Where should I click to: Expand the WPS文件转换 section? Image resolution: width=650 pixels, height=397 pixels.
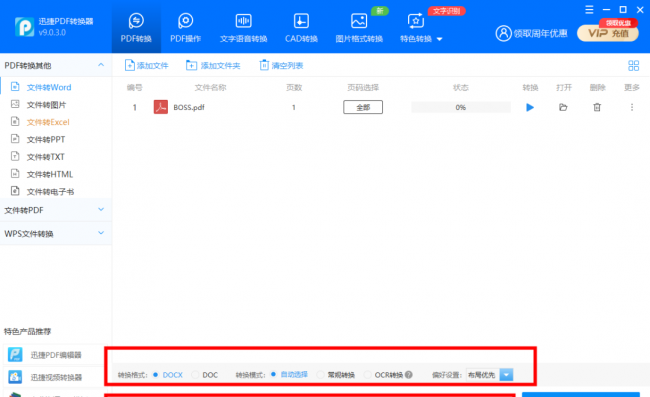click(56, 234)
